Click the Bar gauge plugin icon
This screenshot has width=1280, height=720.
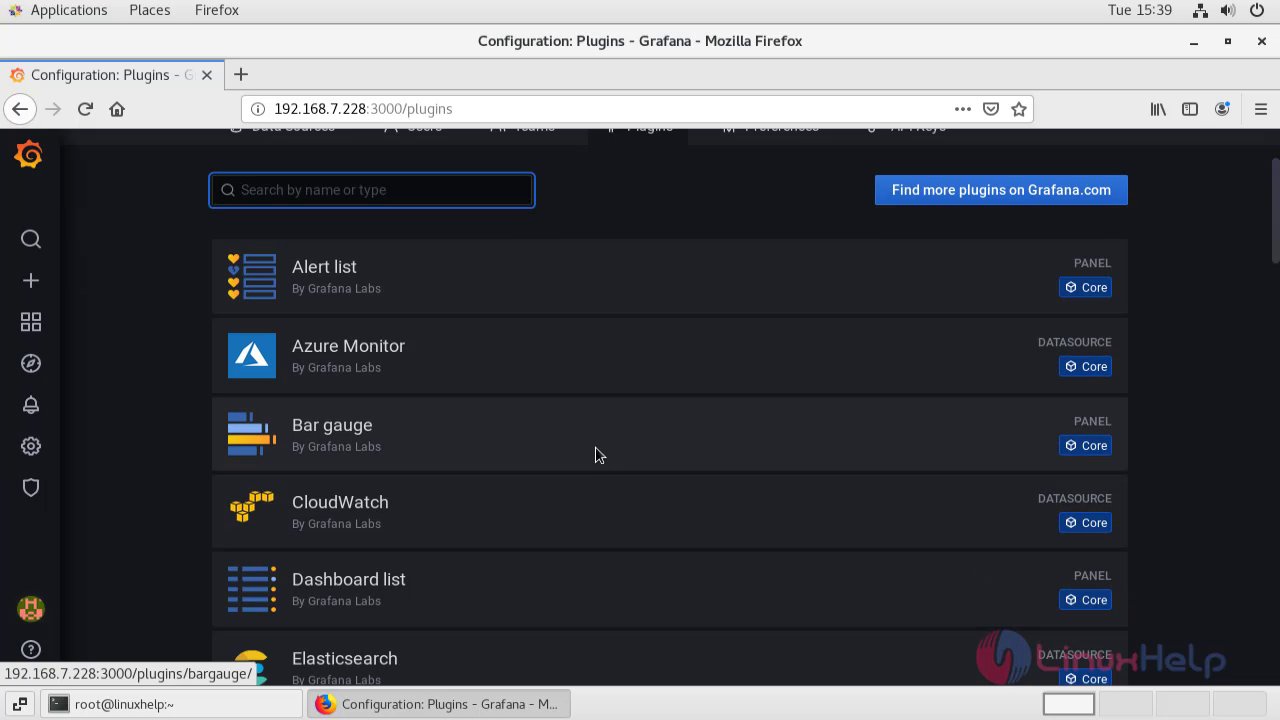252,435
